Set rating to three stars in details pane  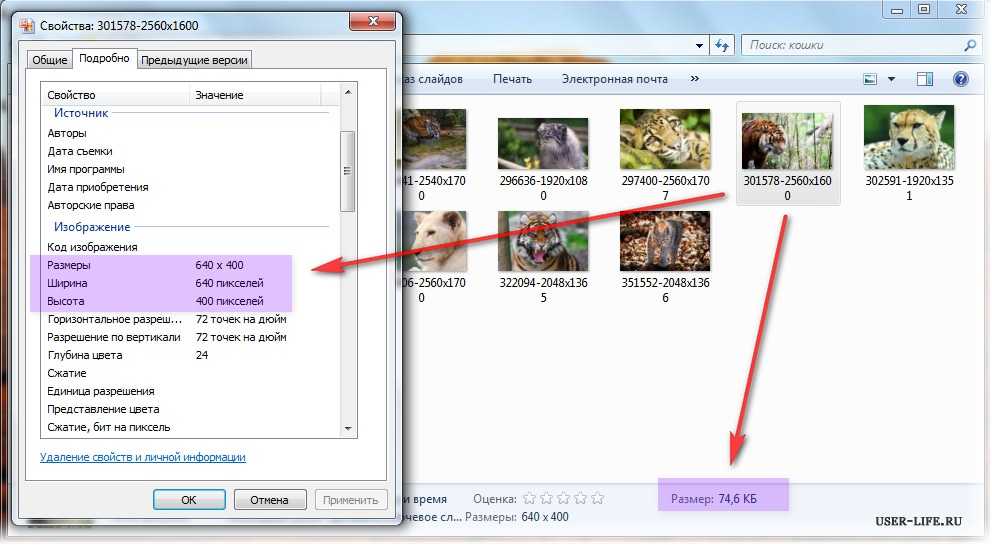(564, 499)
